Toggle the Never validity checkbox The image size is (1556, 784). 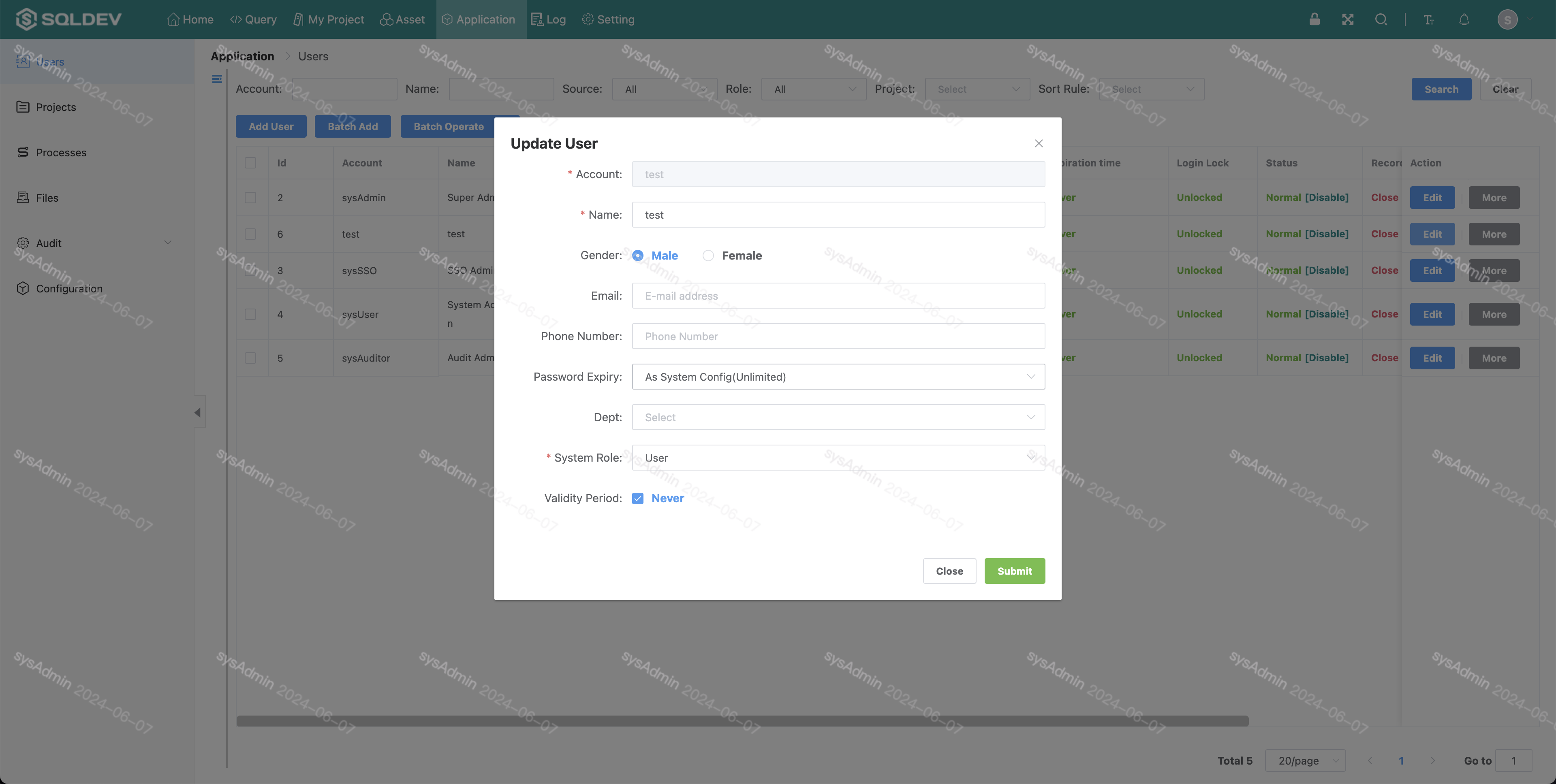click(x=637, y=498)
